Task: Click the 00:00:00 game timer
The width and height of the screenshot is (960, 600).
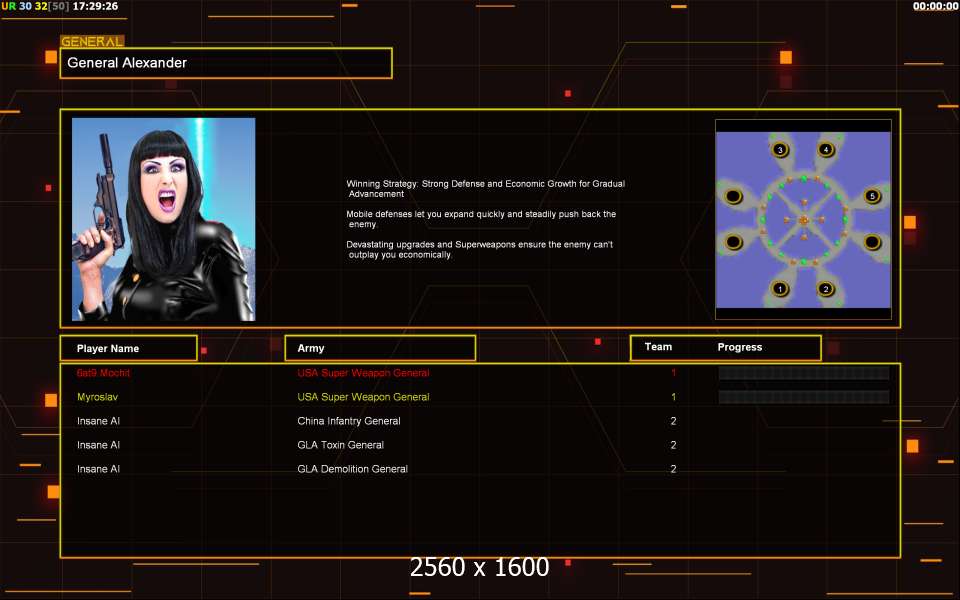Action: pos(935,6)
